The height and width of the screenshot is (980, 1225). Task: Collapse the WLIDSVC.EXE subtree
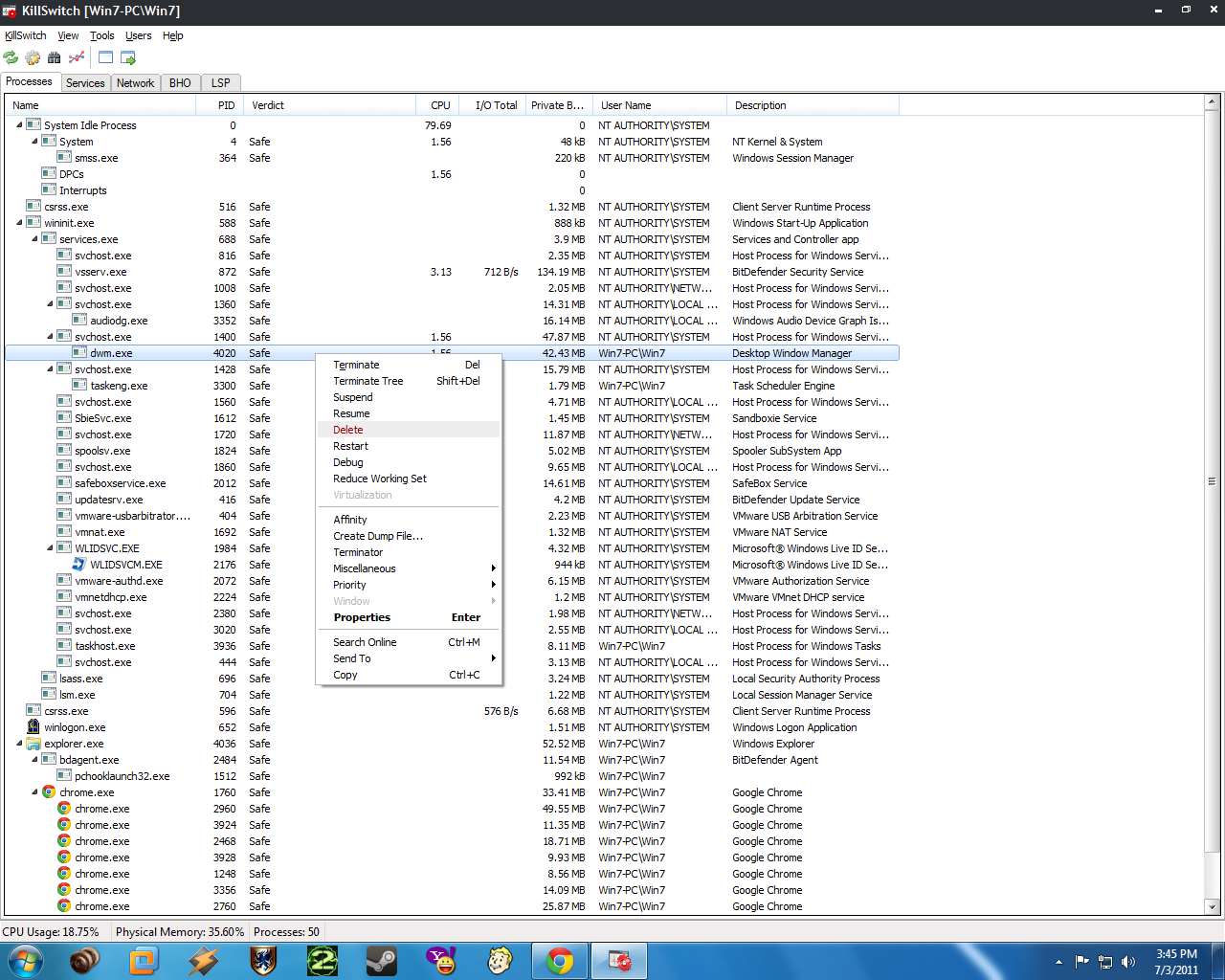(x=50, y=548)
